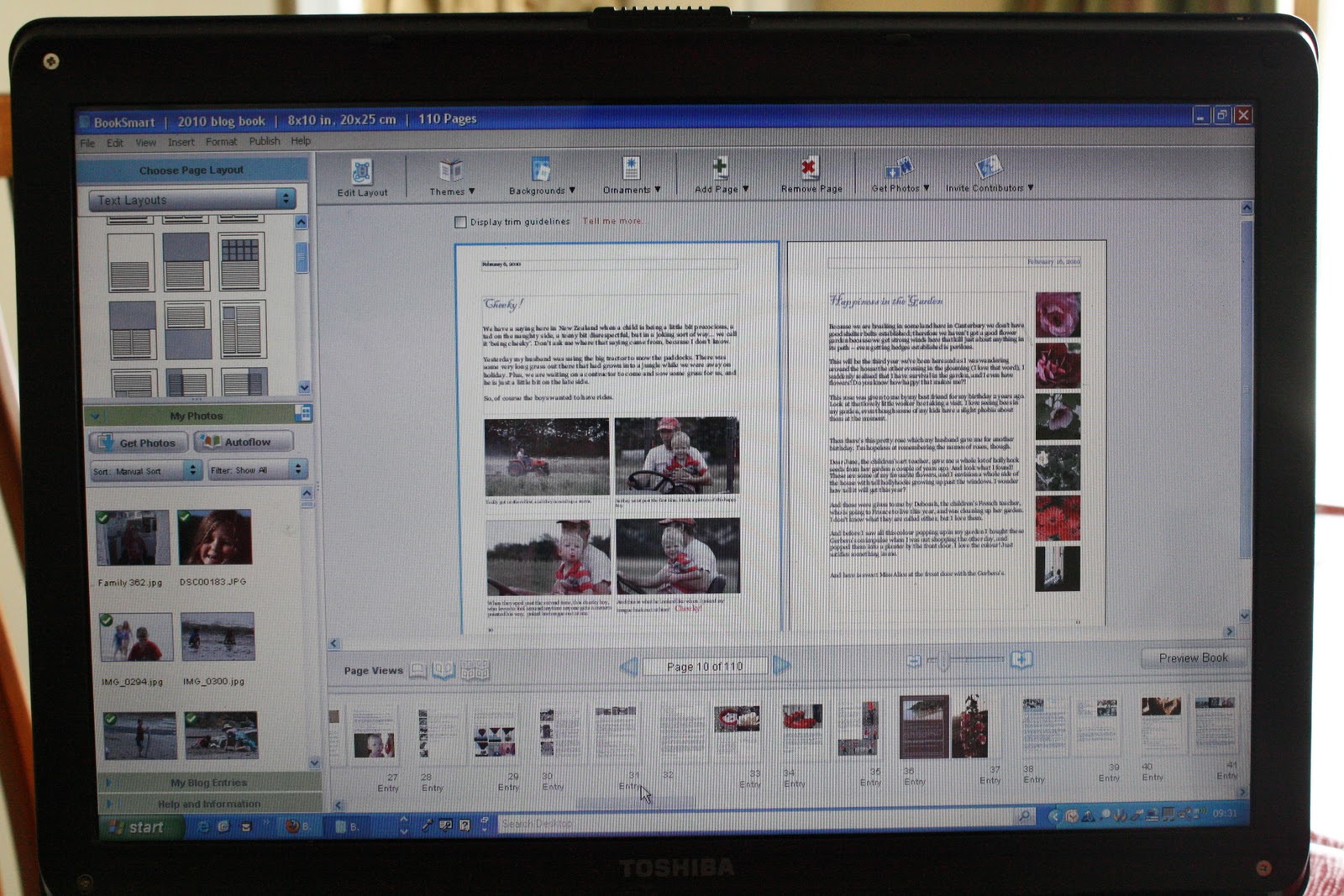Click the Themes book icon

pyautogui.click(x=451, y=170)
